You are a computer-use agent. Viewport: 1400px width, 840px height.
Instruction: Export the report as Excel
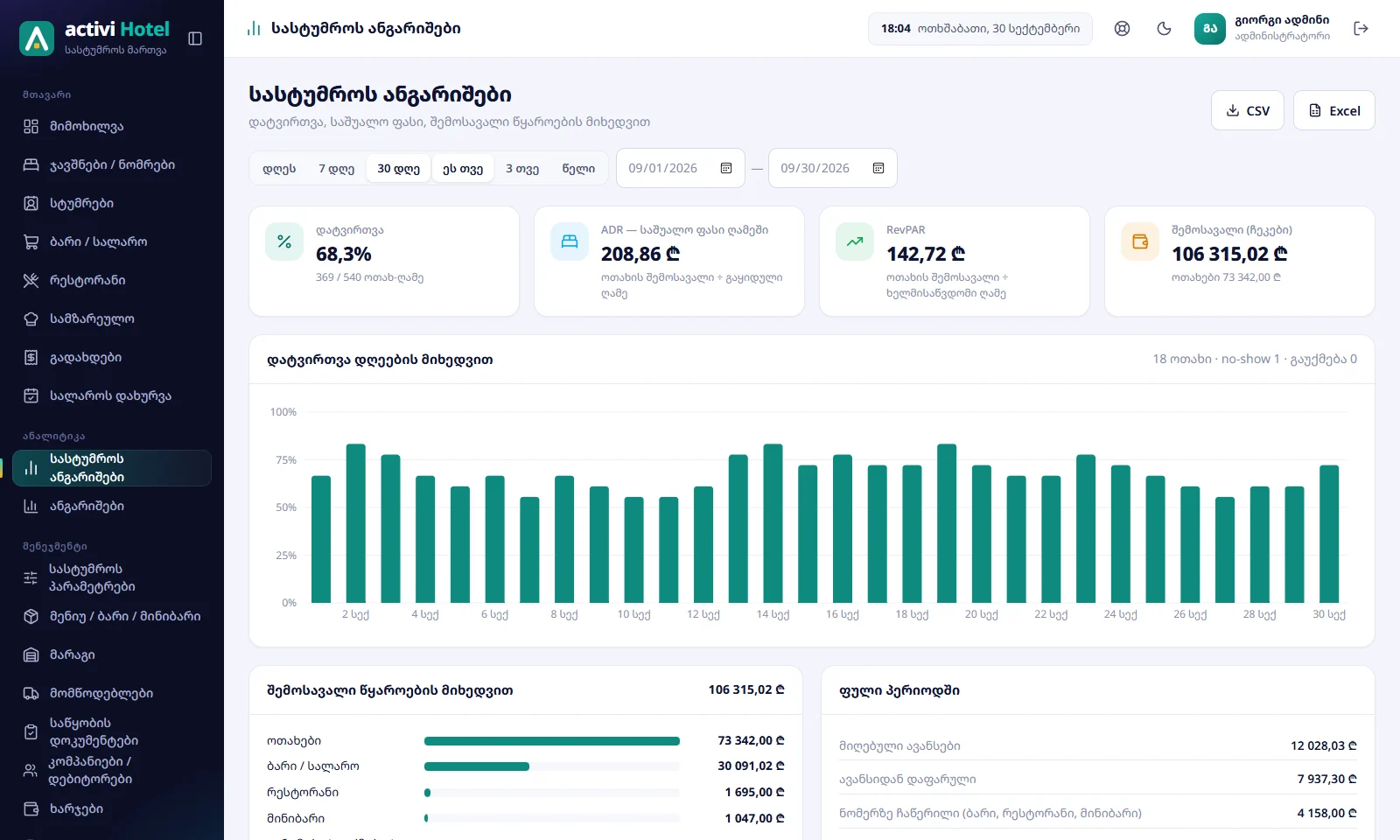pos(1334,110)
